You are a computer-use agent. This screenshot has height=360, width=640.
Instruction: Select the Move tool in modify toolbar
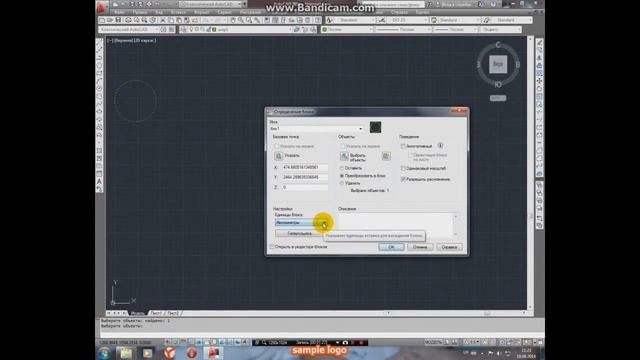click(539, 81)
